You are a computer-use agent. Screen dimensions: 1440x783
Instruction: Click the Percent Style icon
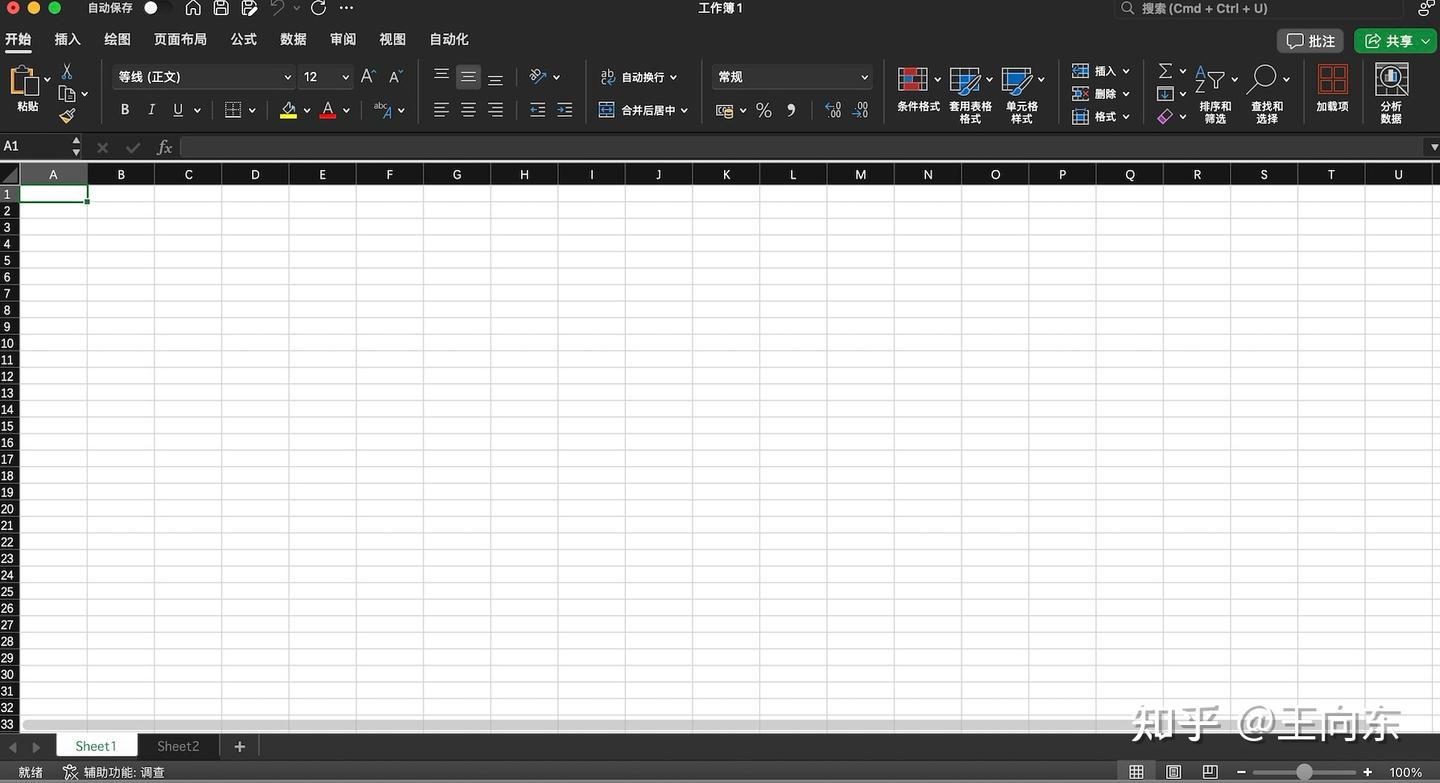764,110
